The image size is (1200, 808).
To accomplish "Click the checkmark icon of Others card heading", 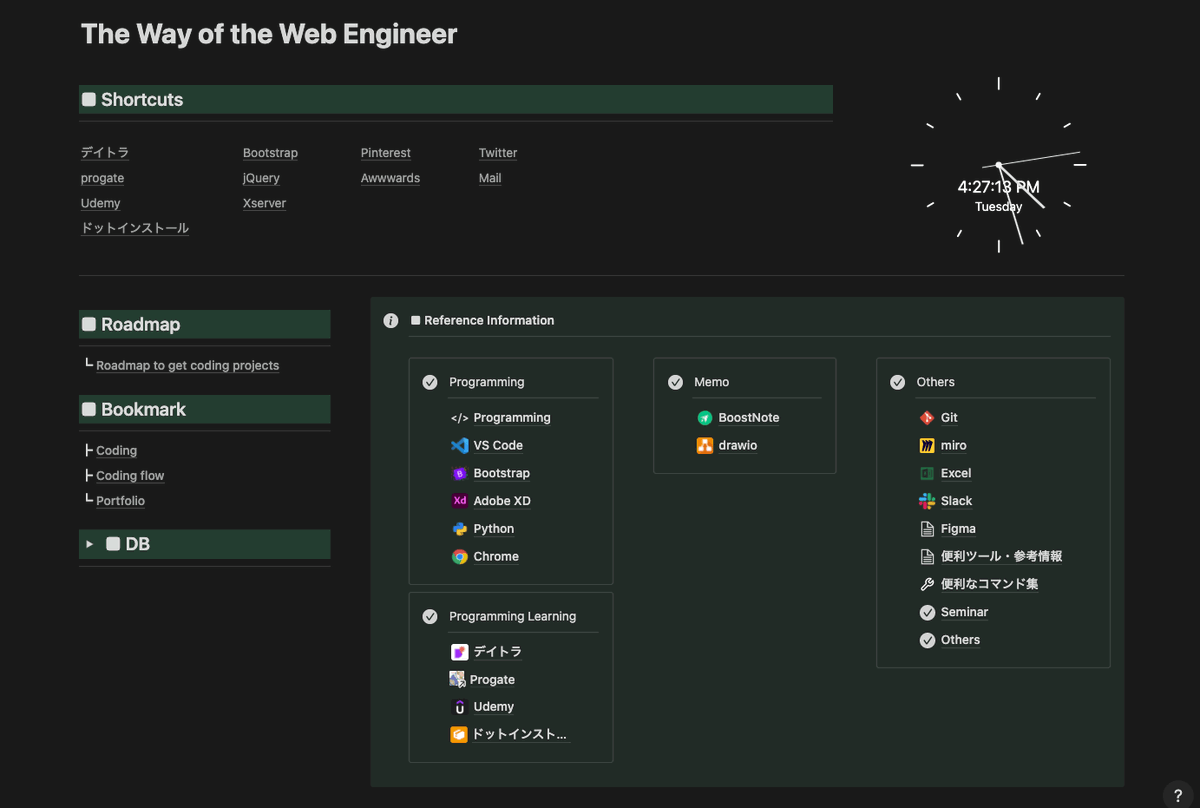I will click(x=898, y=382).
